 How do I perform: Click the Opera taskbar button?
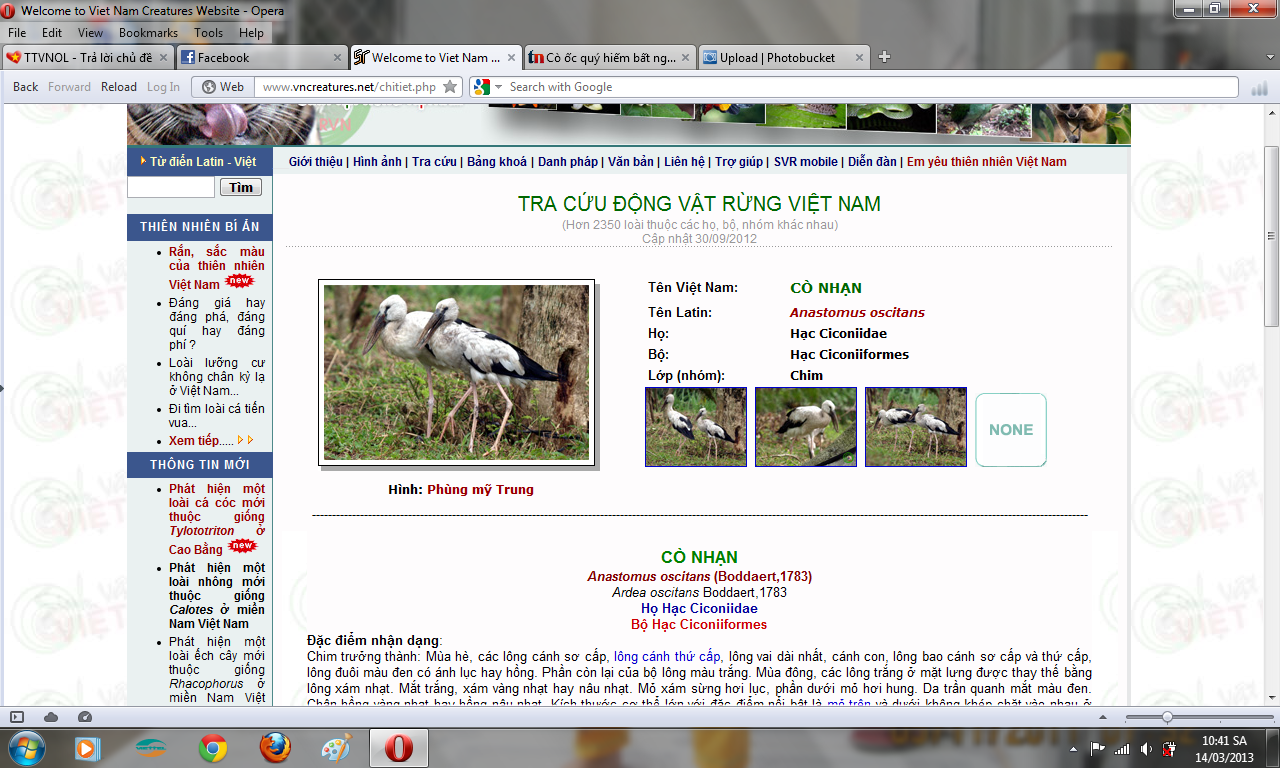398,748
